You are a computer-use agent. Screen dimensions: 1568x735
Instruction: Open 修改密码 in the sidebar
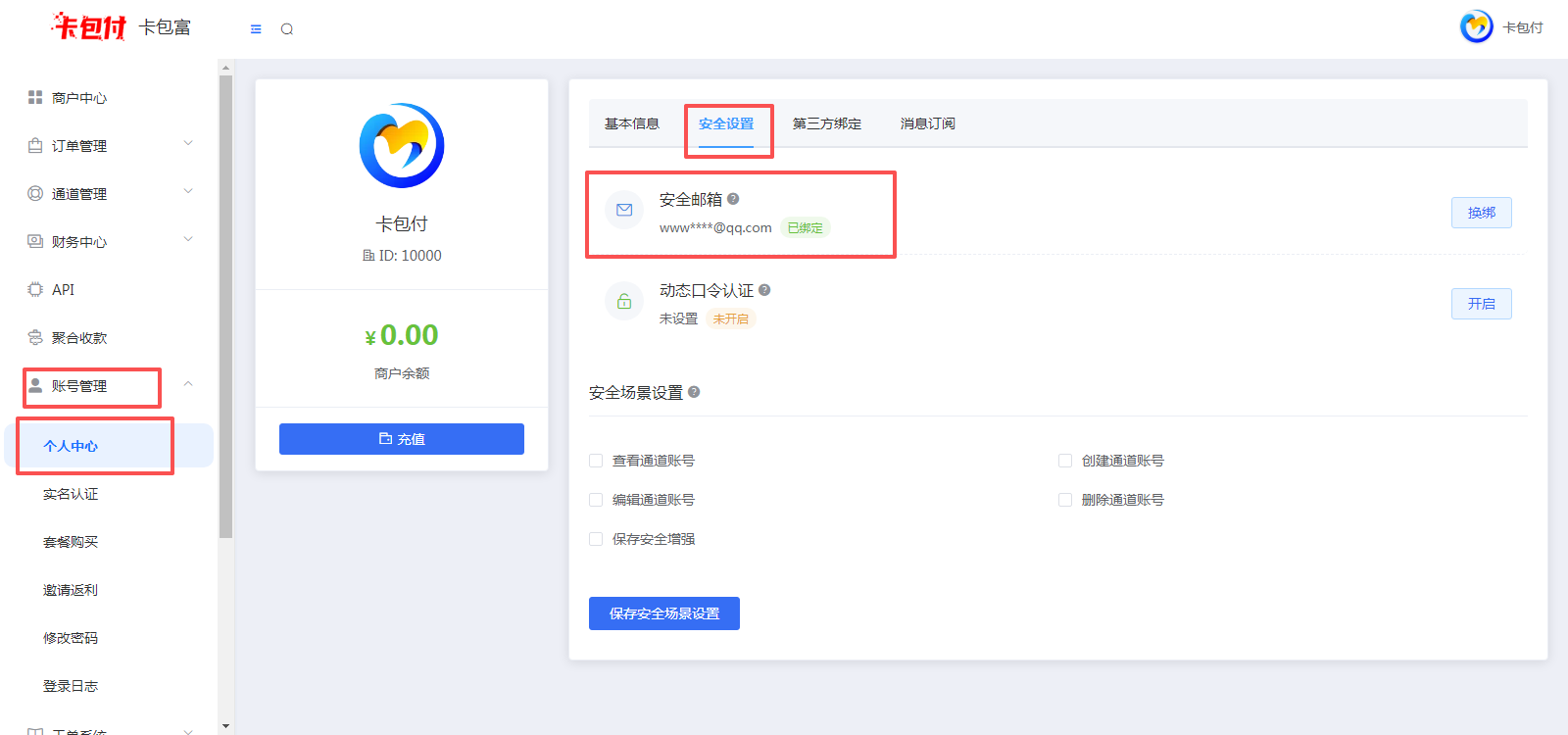71,638
